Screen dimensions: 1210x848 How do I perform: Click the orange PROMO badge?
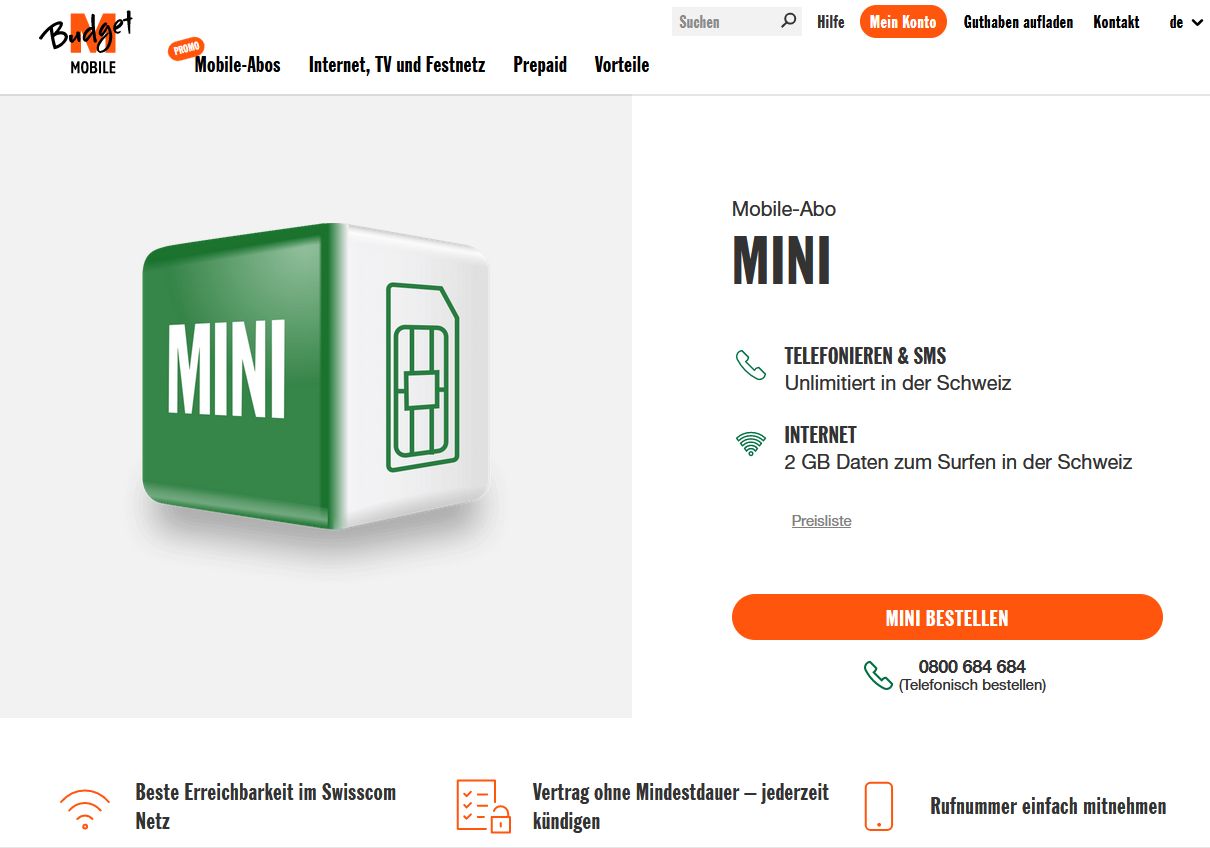[x=184, y=48]
